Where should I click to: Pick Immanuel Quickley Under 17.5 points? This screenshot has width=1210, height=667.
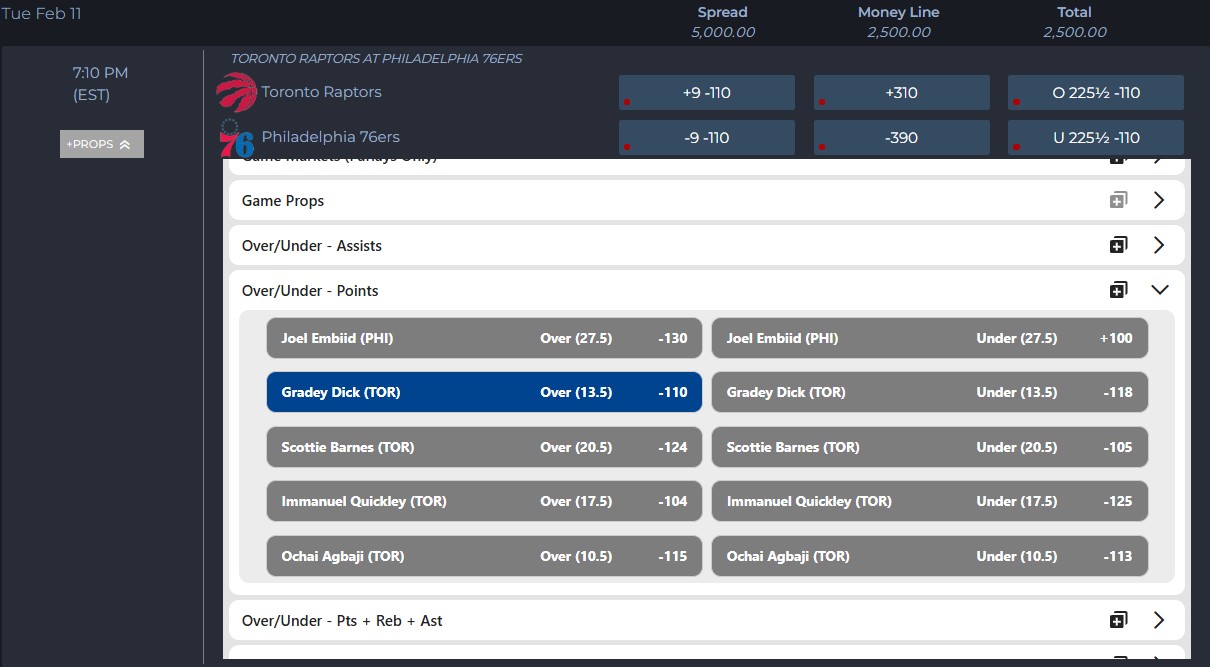930,501
